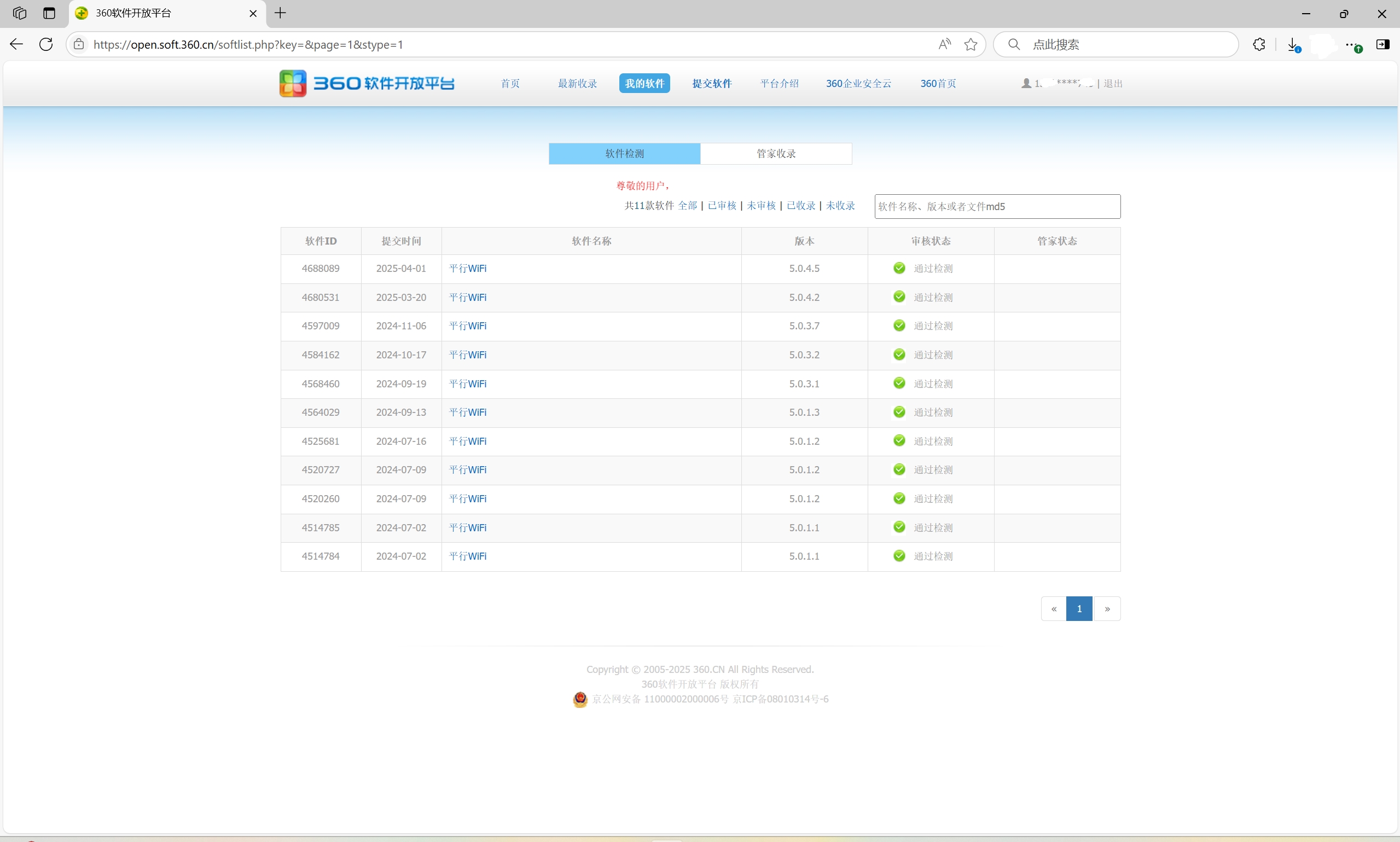Click the read aloud icon in address bar
Viewport: 1400px width, 842px height.
pos(944,44)
